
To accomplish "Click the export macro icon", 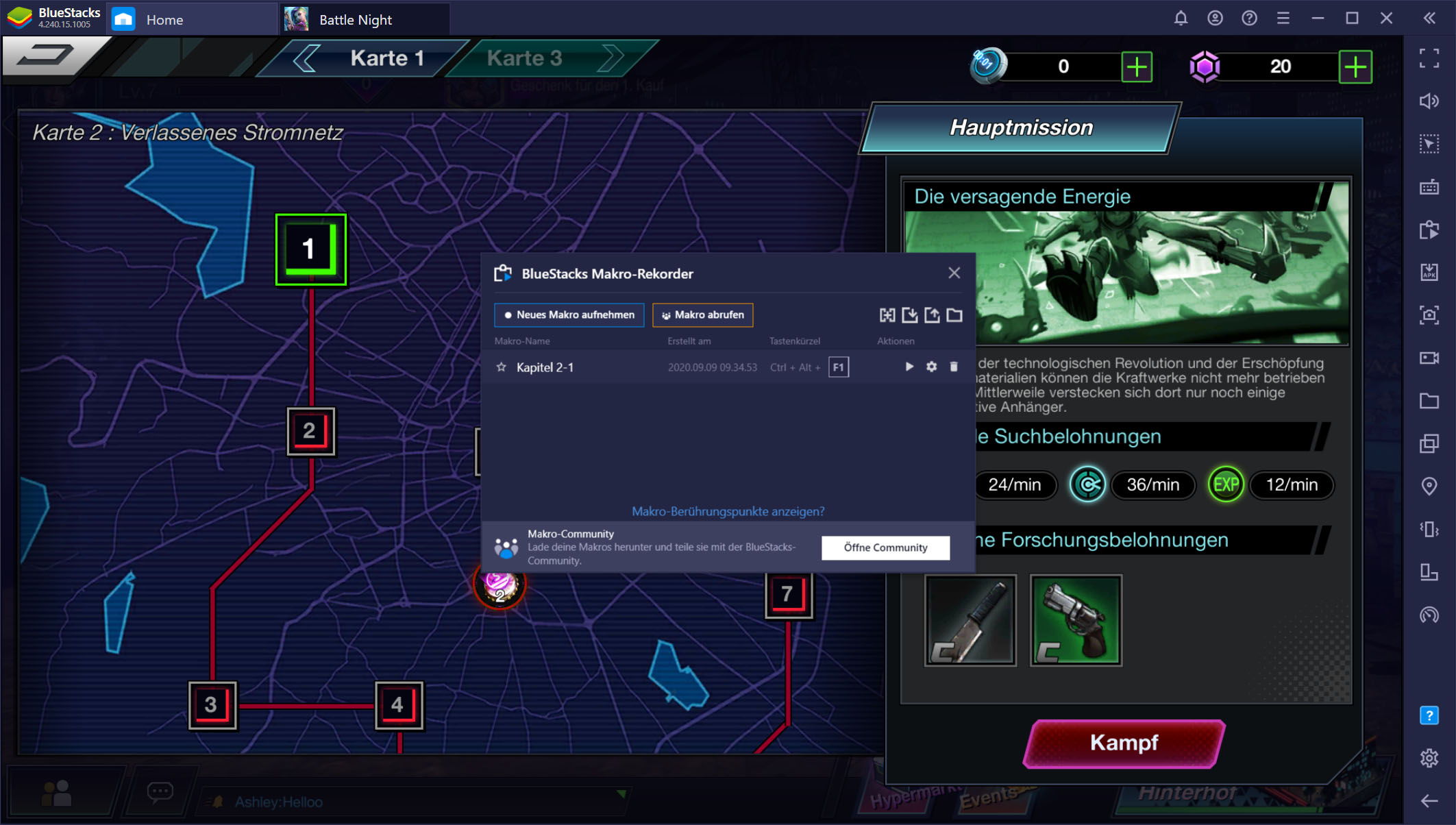I will (932, 315).
